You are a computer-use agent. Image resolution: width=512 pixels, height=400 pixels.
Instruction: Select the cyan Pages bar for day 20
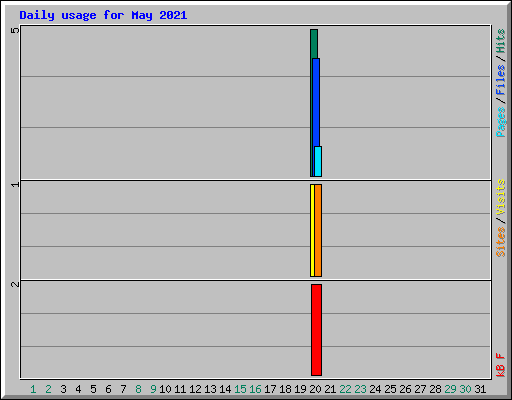[x=318, y=161]
